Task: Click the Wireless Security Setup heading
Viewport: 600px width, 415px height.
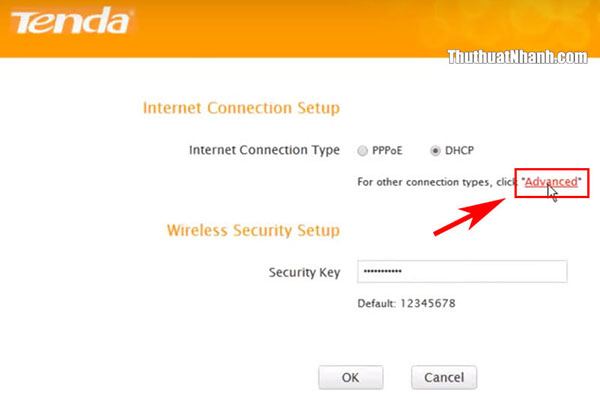Action: click(253, 231)
